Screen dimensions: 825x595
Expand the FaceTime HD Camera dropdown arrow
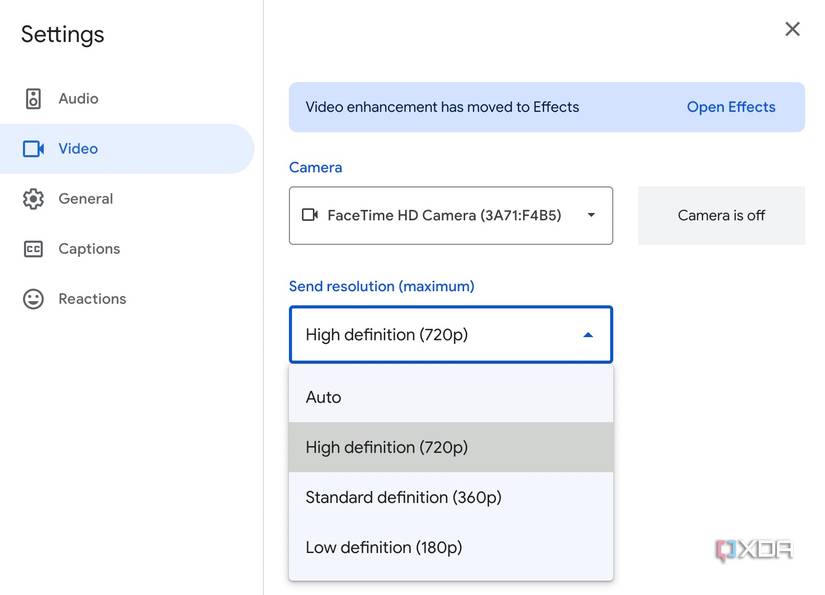click(591, 215)
